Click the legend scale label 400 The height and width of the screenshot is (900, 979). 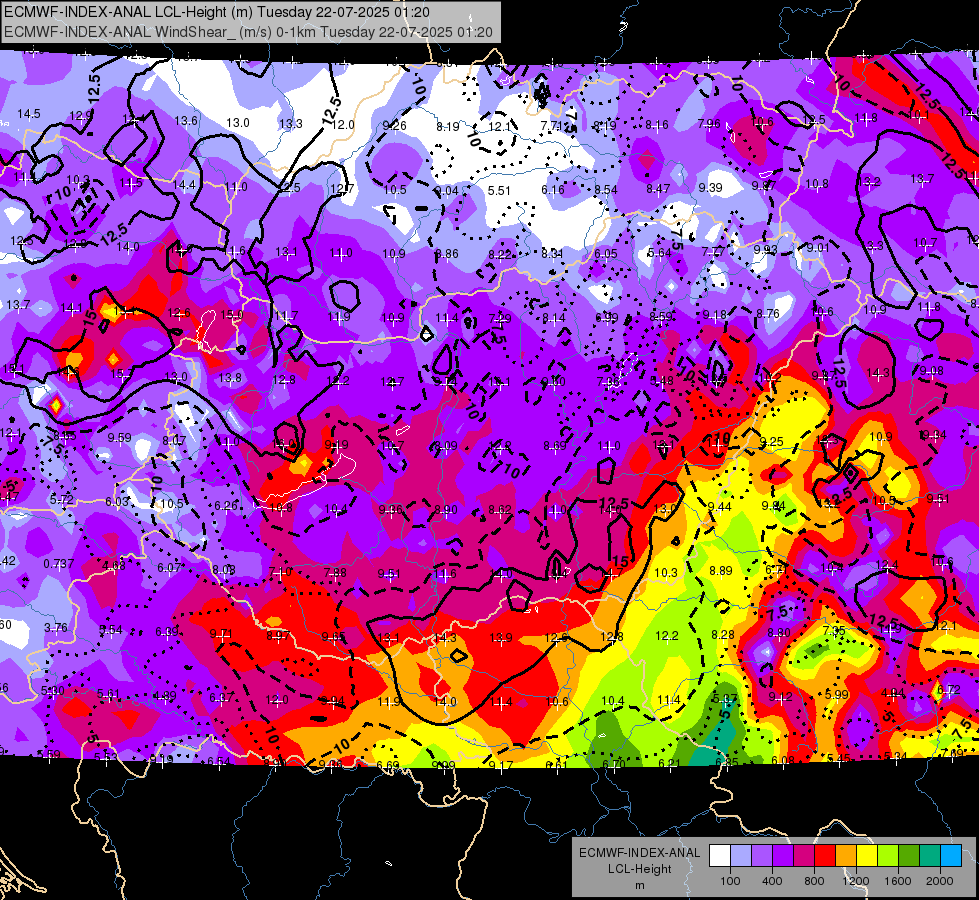(x=772, y=881)
